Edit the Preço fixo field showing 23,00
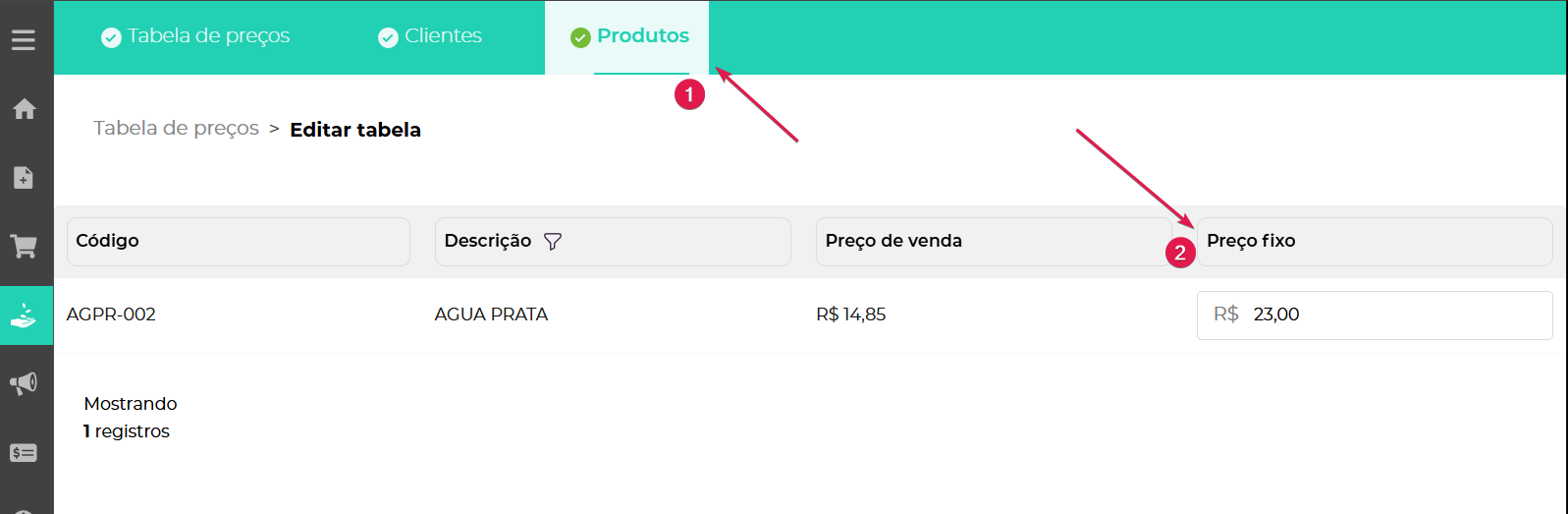This screenshot has width=1568, height=514. click(x=1394, y=315)
